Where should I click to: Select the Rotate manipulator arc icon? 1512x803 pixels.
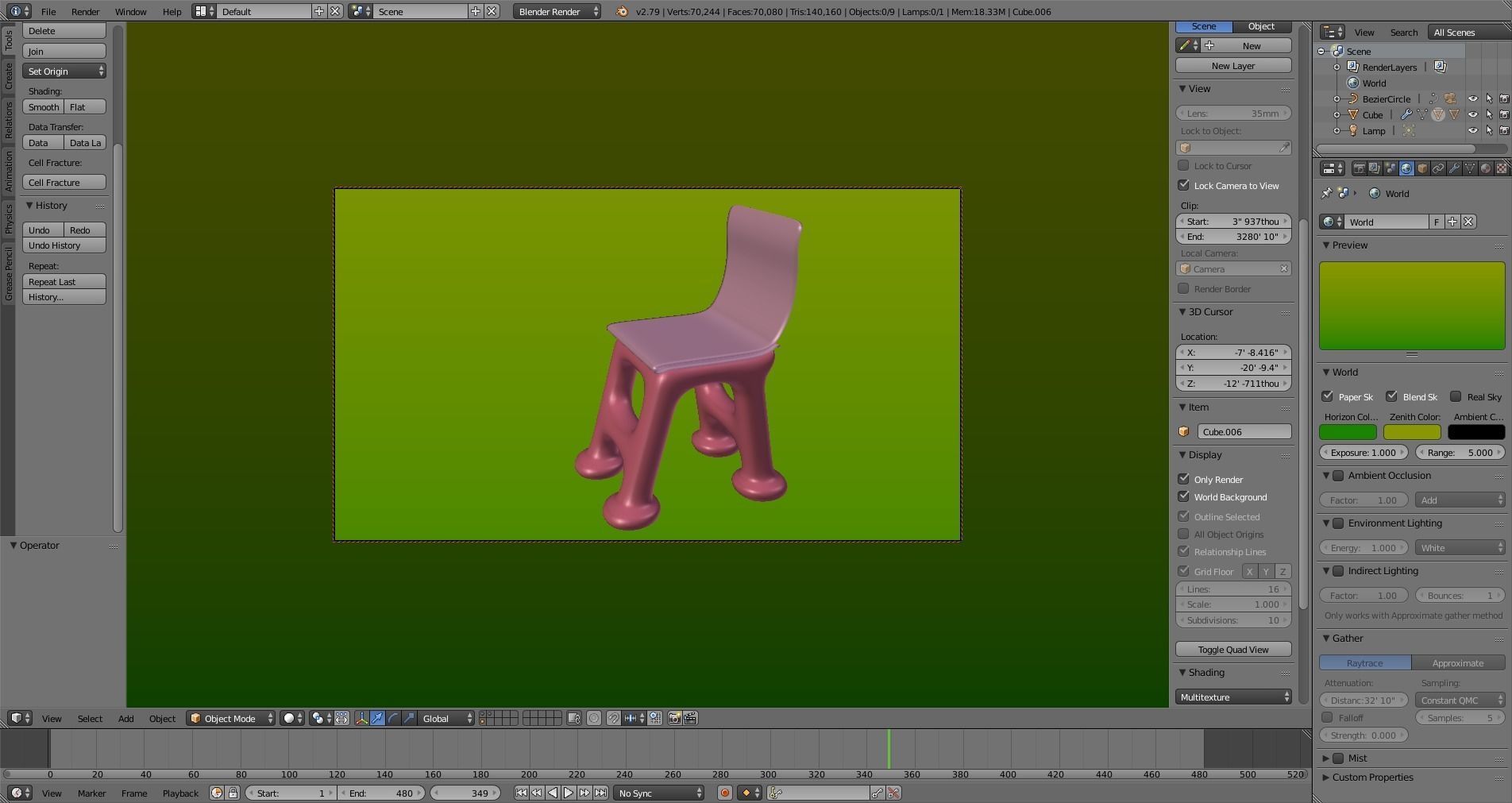click(x=393, y=718)
